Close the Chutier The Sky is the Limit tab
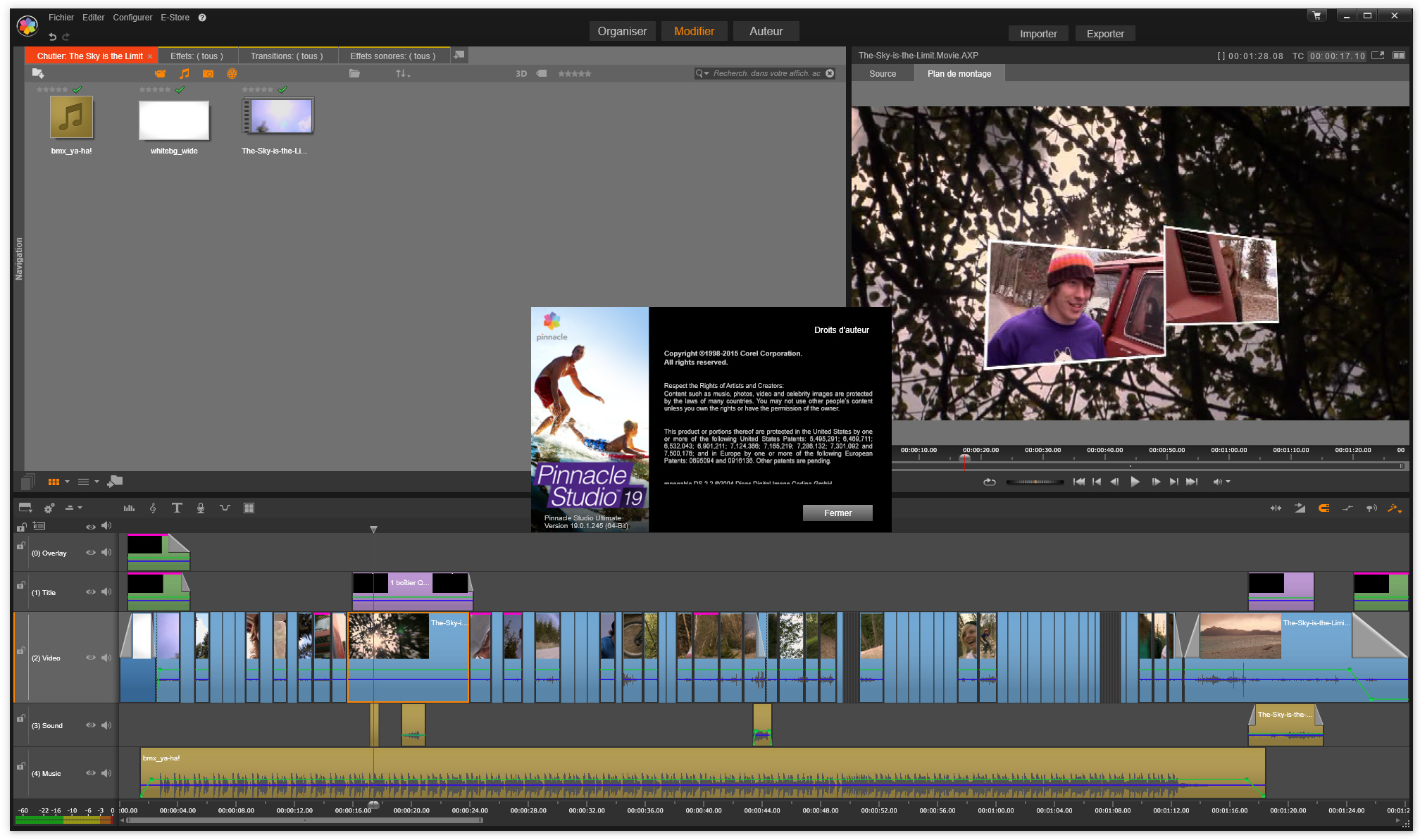This screenshot has height=840, width=1420. [150, 56]
